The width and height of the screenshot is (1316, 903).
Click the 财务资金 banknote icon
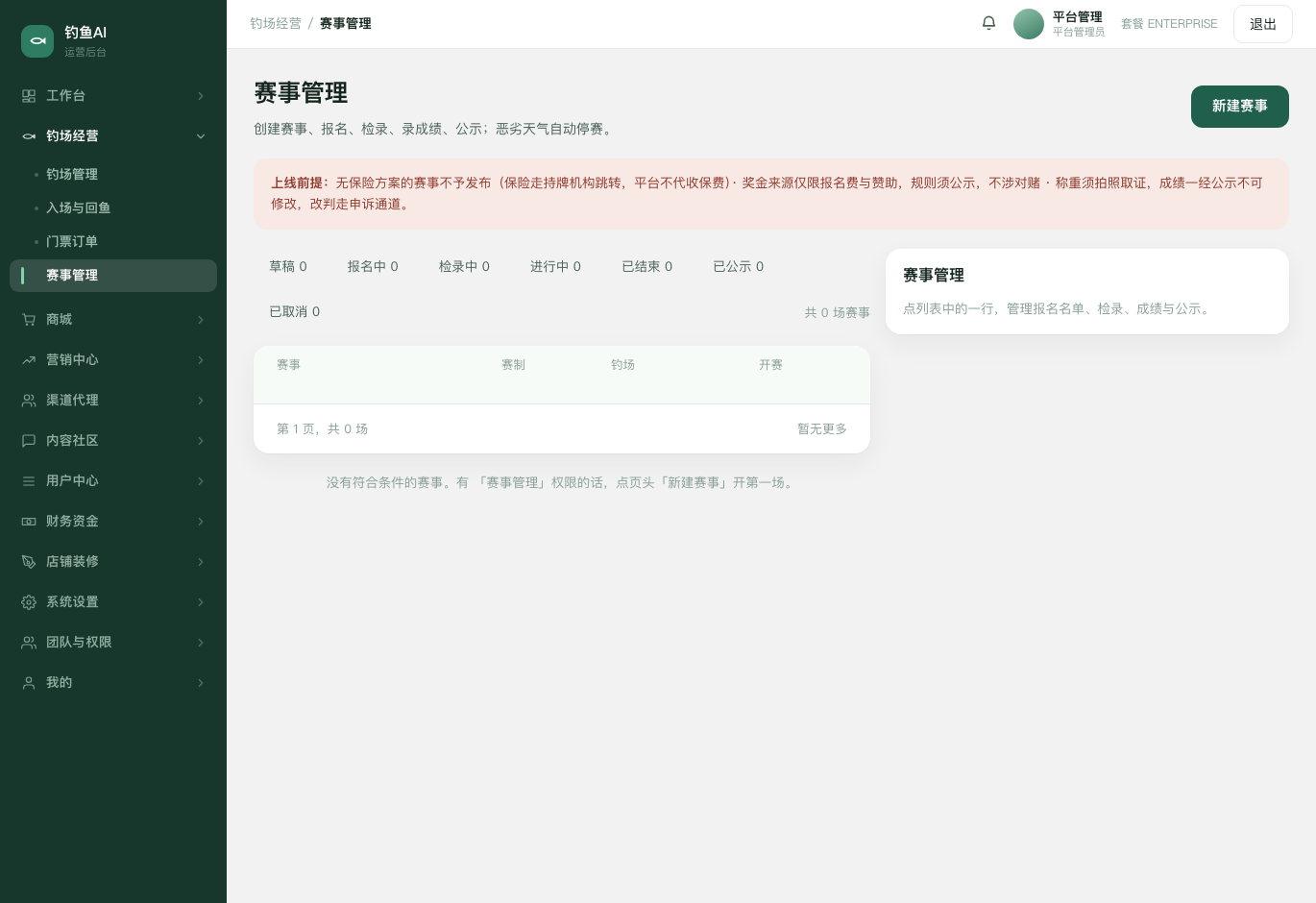point(29,522)
